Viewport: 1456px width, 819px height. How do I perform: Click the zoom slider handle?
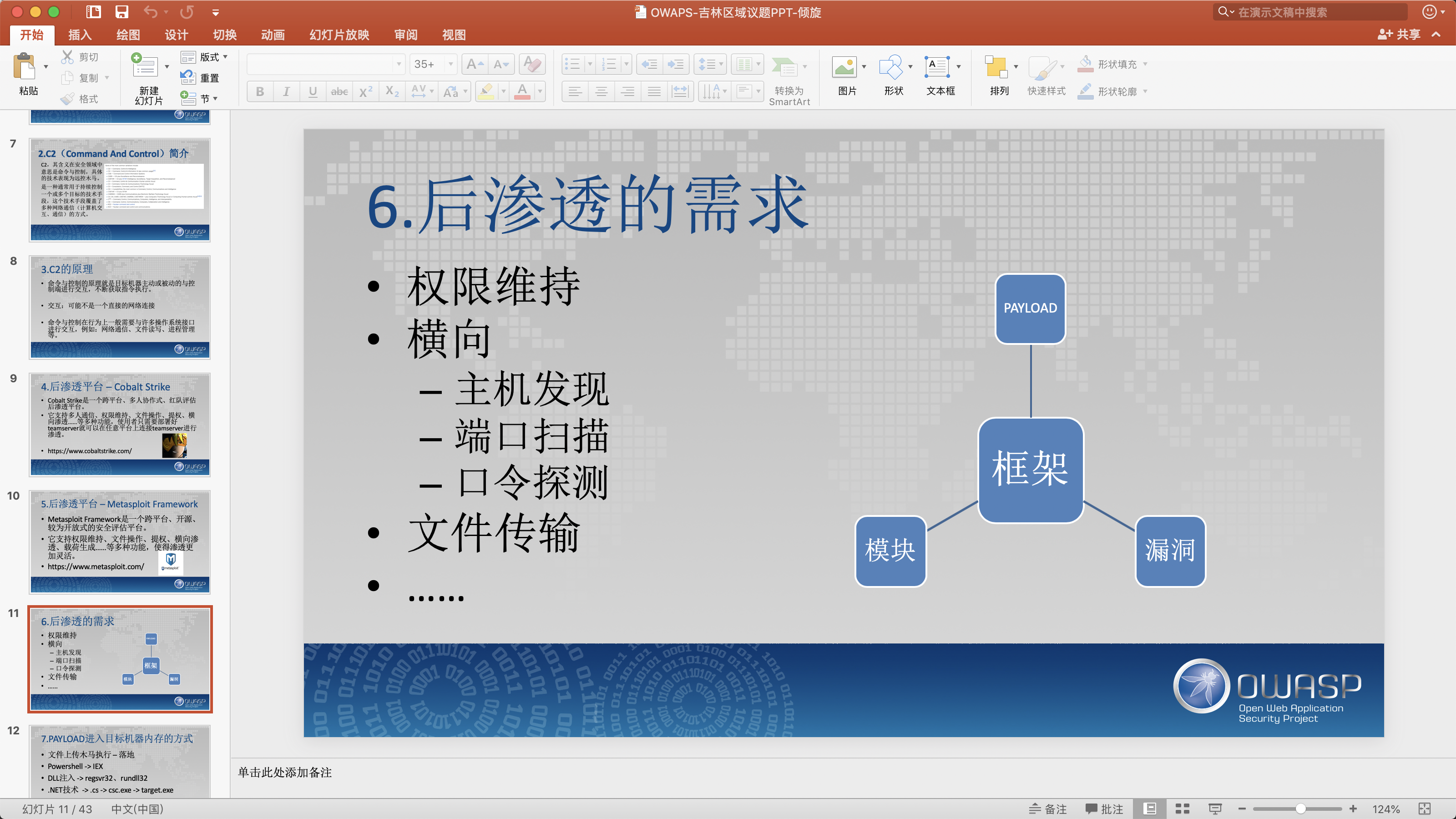(1300, 809)
